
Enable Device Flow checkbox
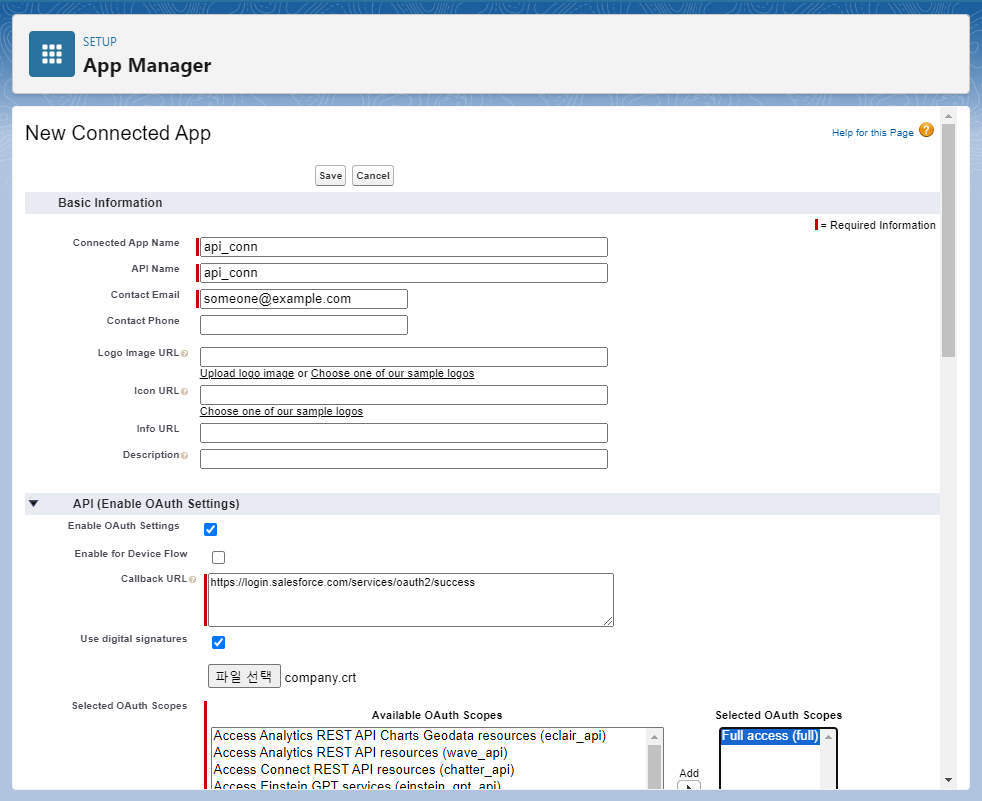(x=218, y=557)
